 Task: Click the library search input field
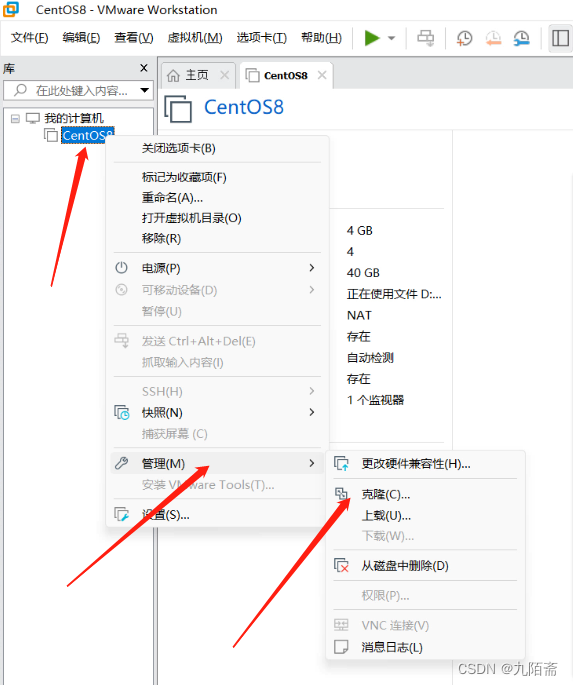79,90
